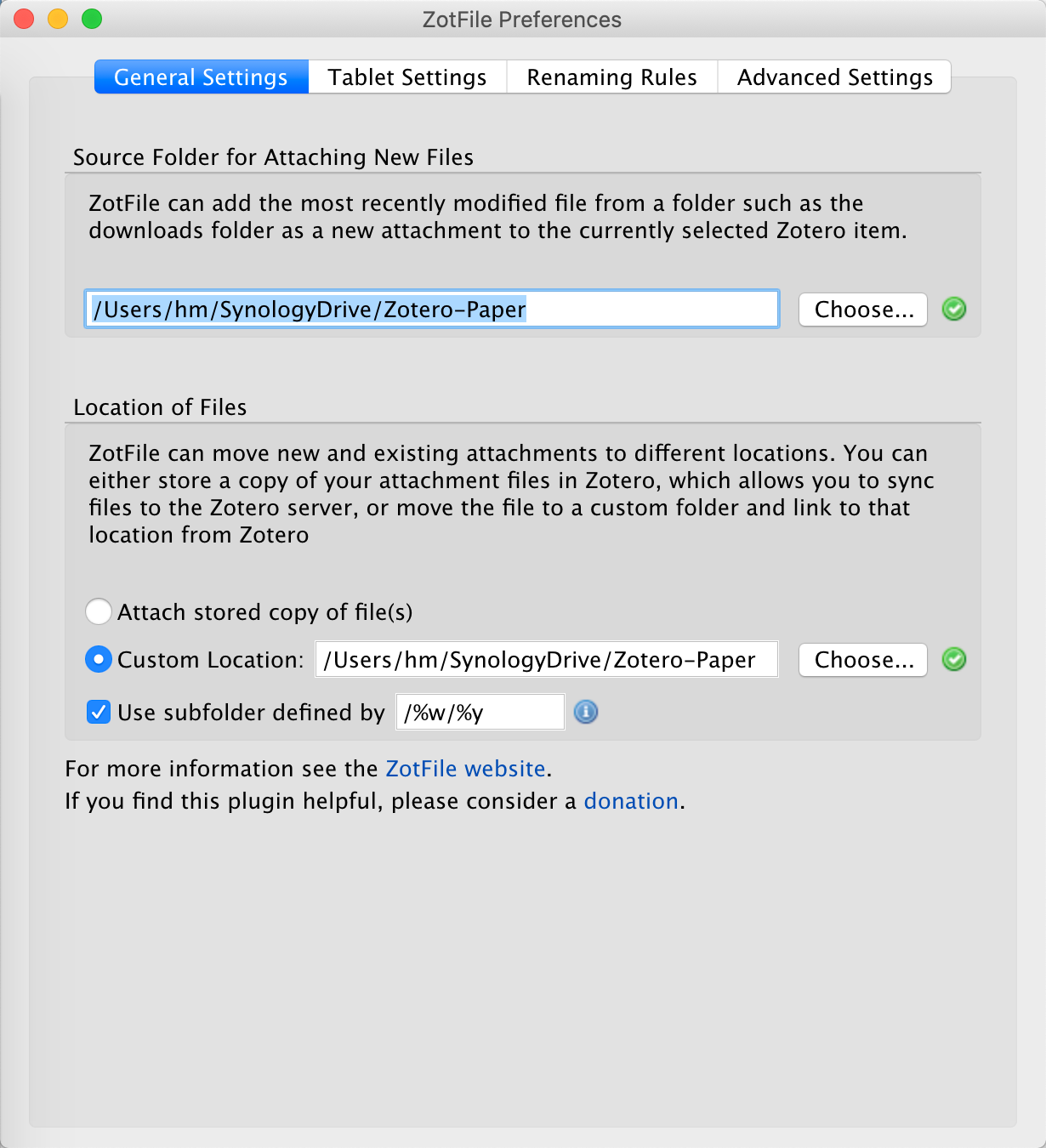This screenshot has height=1148, width=1046.
Task: Switch to the Tablet Settings tab
Action: tap(407, 77)
